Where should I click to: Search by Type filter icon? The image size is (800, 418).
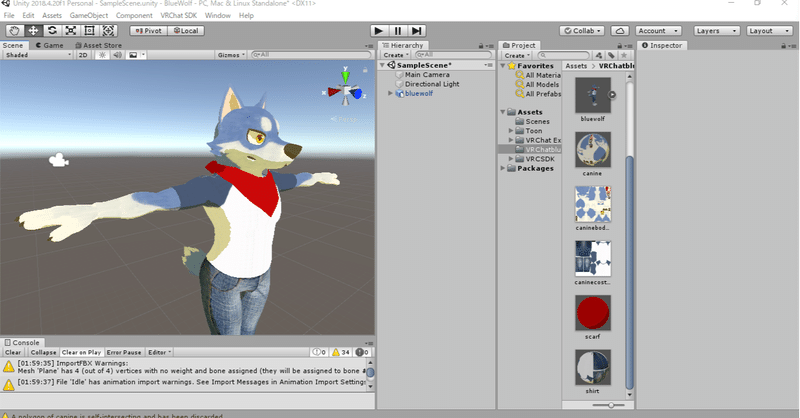pos(599,55)
